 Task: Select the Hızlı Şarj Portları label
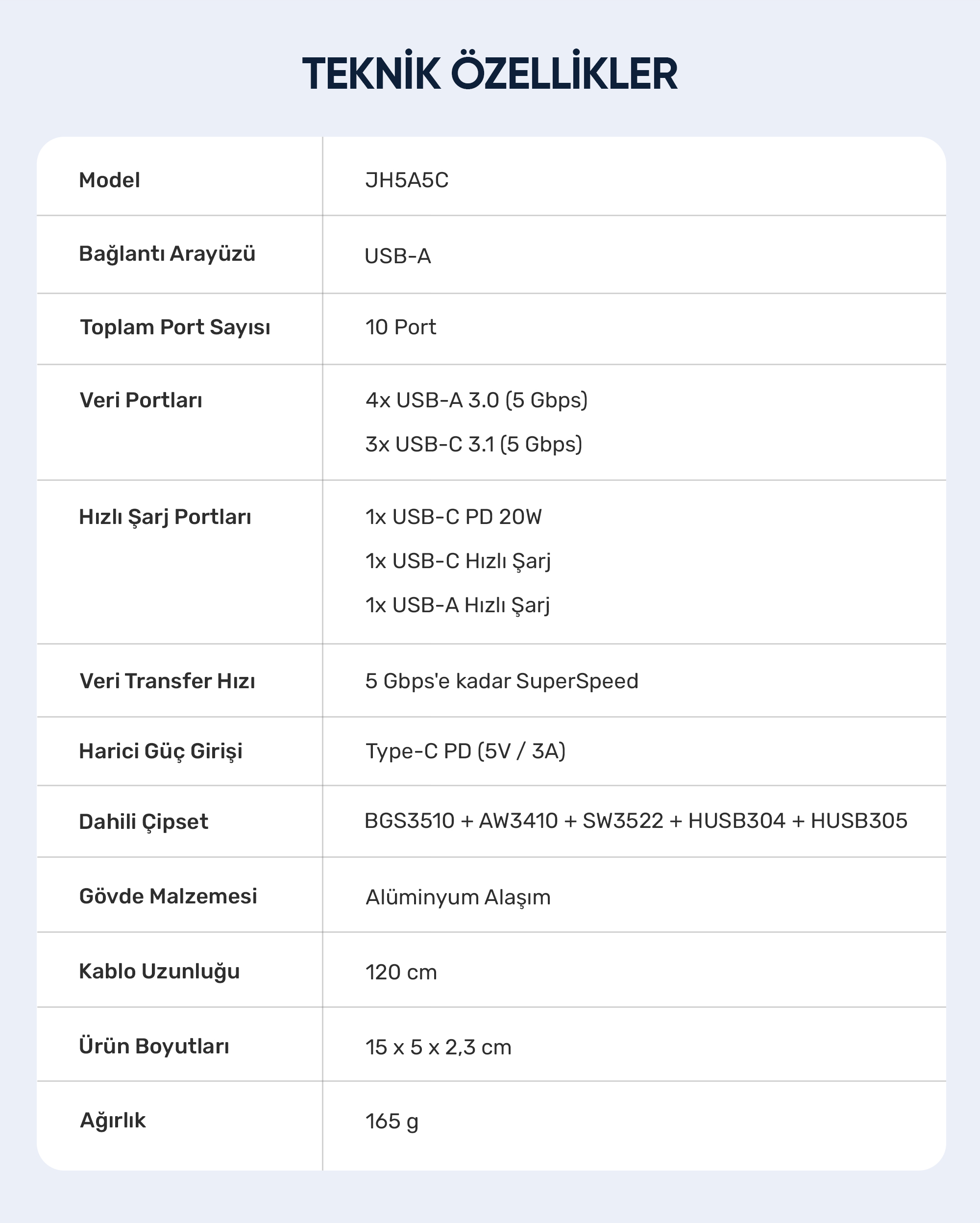(x=165, y=517)
